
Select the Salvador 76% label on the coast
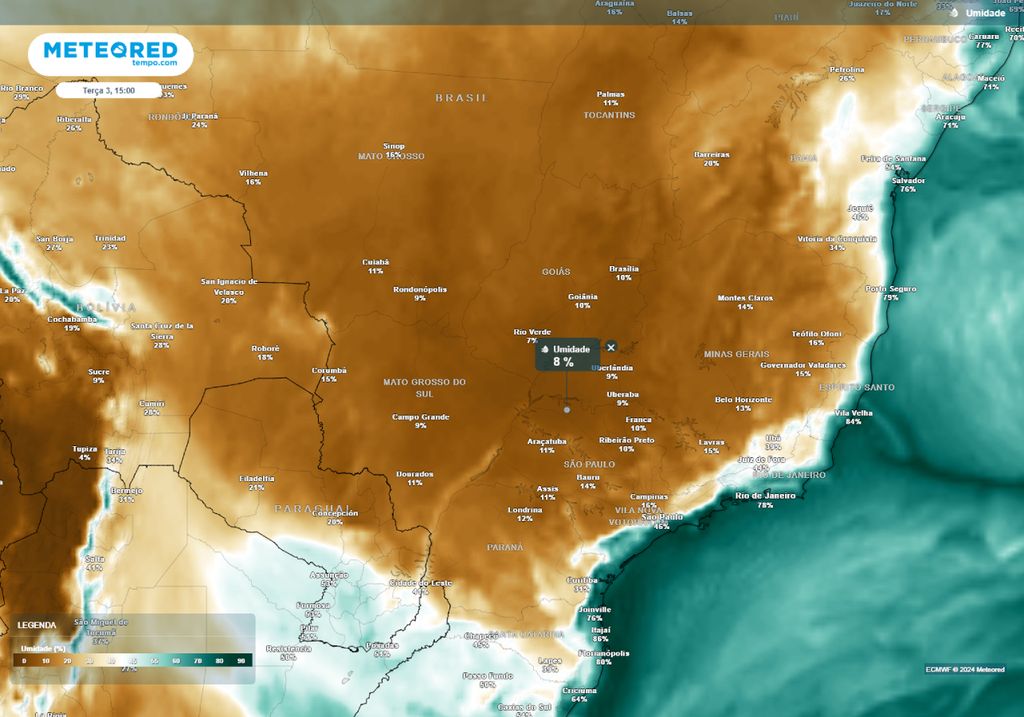point(907,184)
